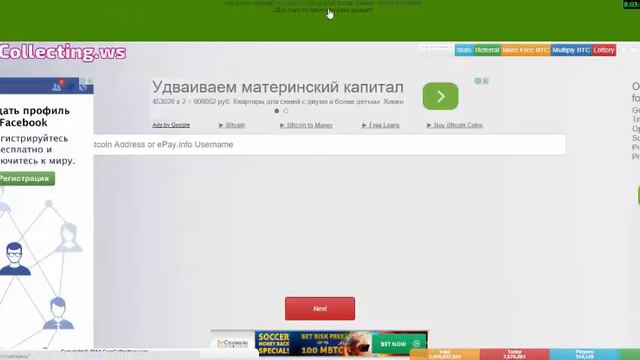This screenshot has height=360, width=640.
Task: Click the Casino logo in bottom ad
Action: [x=233, y=343]
